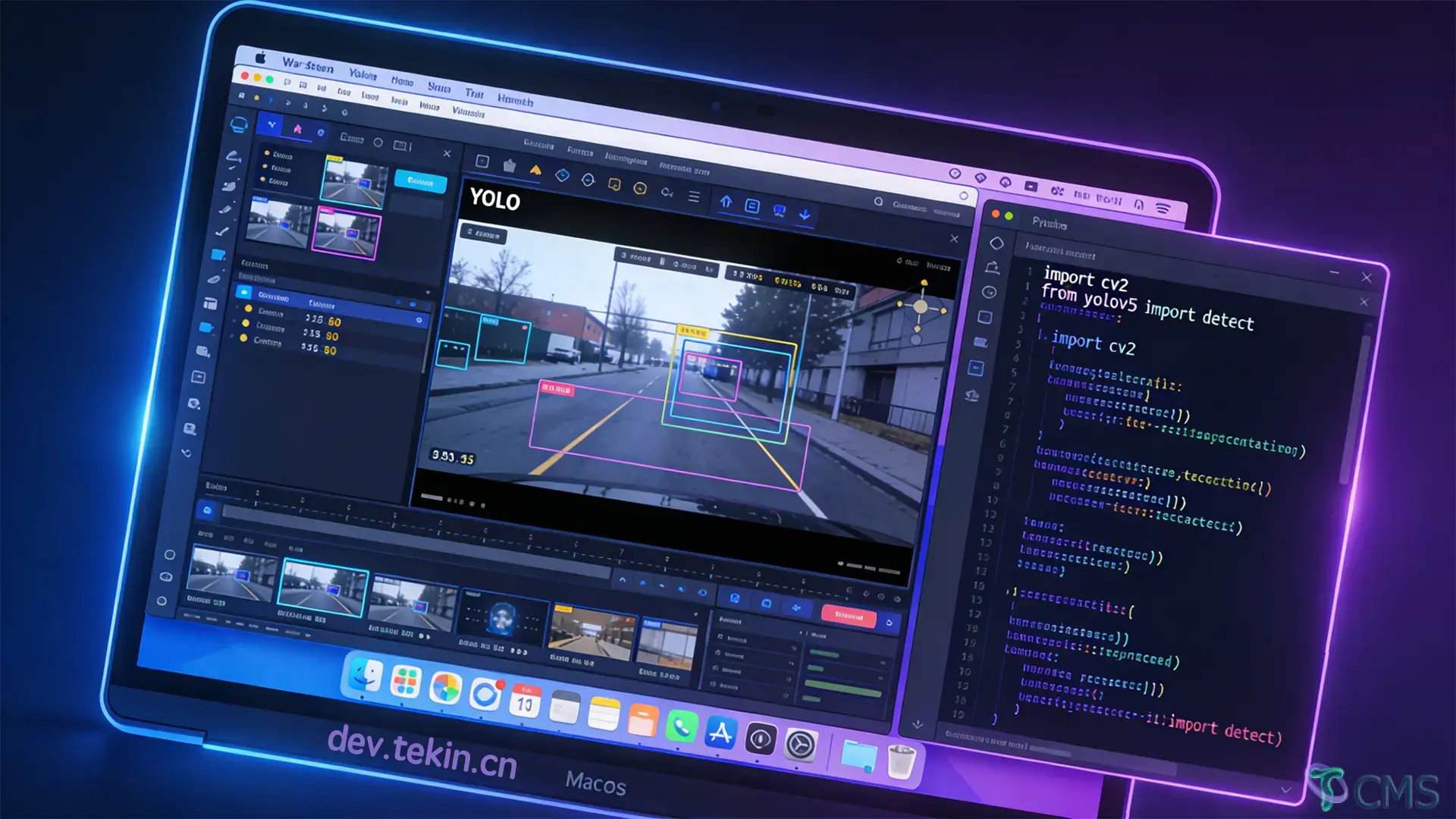Click the pink marker icon in the left panel tabs
The height and width of the screenshot is (819, 1456).
298,130
